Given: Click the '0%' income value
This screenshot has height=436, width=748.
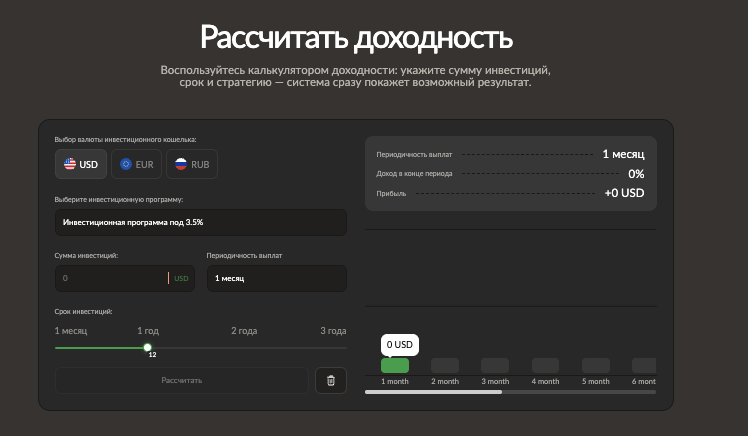Looking at the screenshot, I should coord(636,174).
